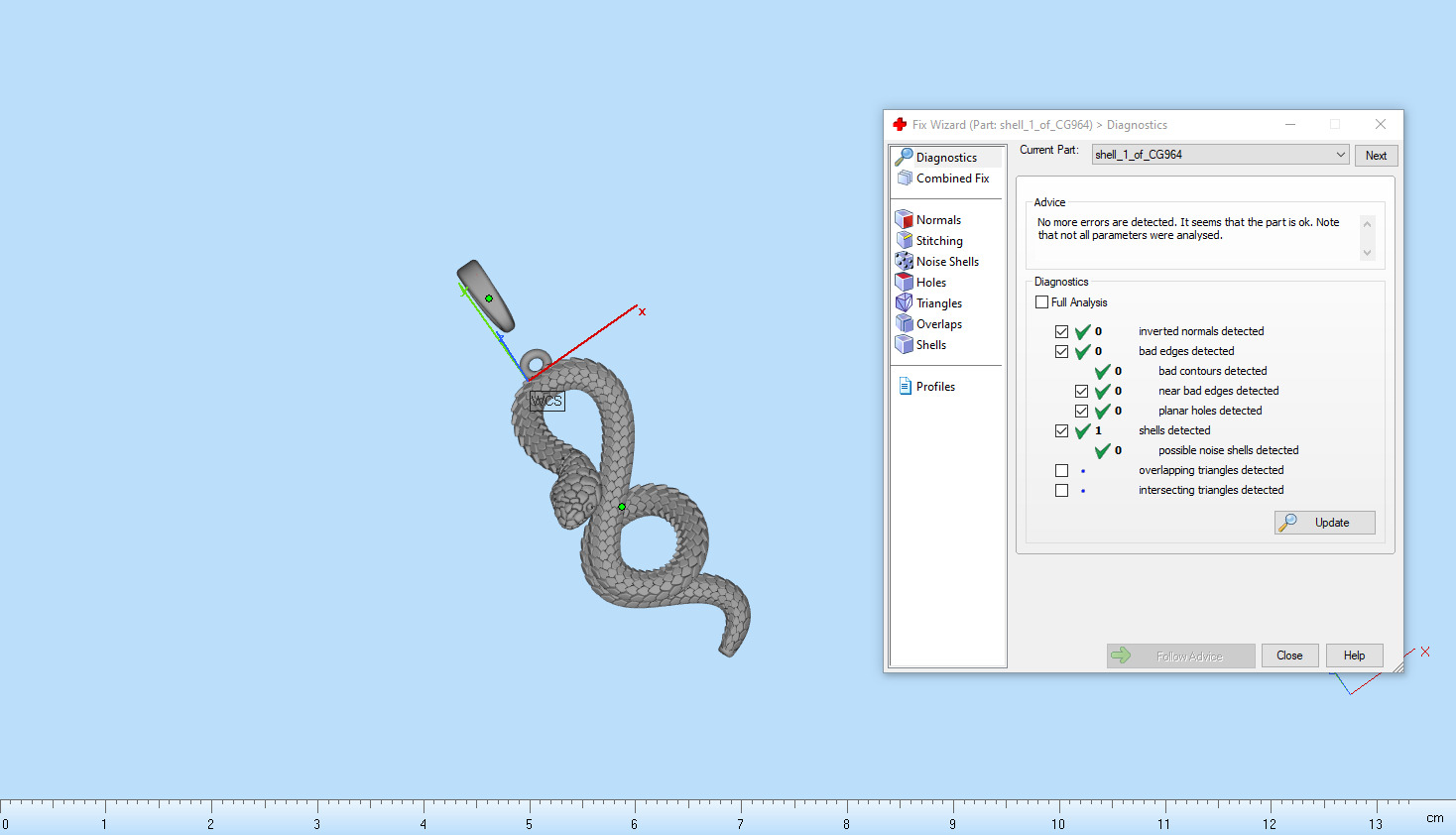Viewport: 1456px width, 835px height.
Task: Minimize the Fix Wizard dialog
Action: coord(1290,124)
